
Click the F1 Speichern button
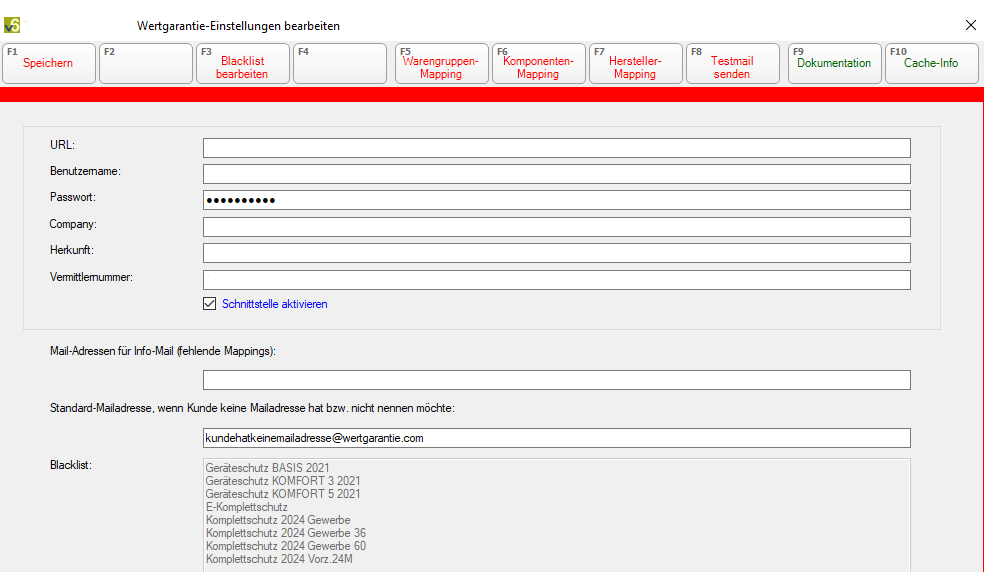point(49,63)
